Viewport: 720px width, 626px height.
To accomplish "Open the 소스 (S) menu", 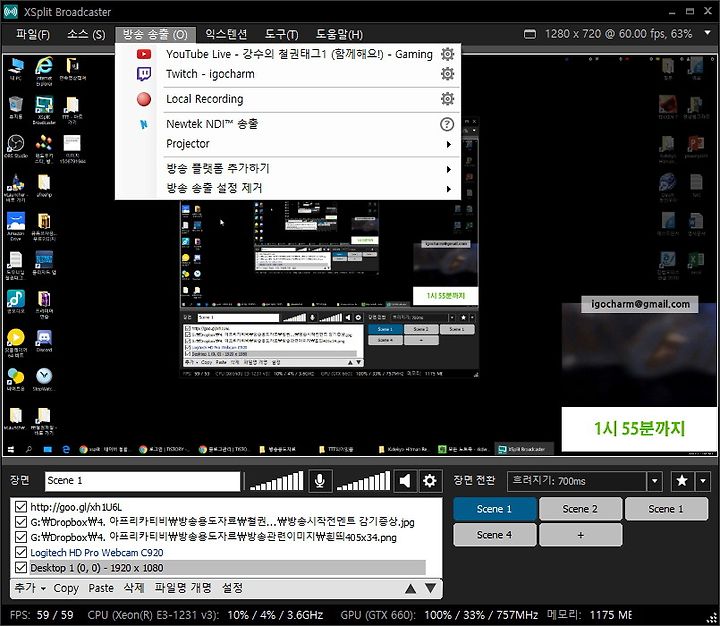I will [x=86, y=34].
